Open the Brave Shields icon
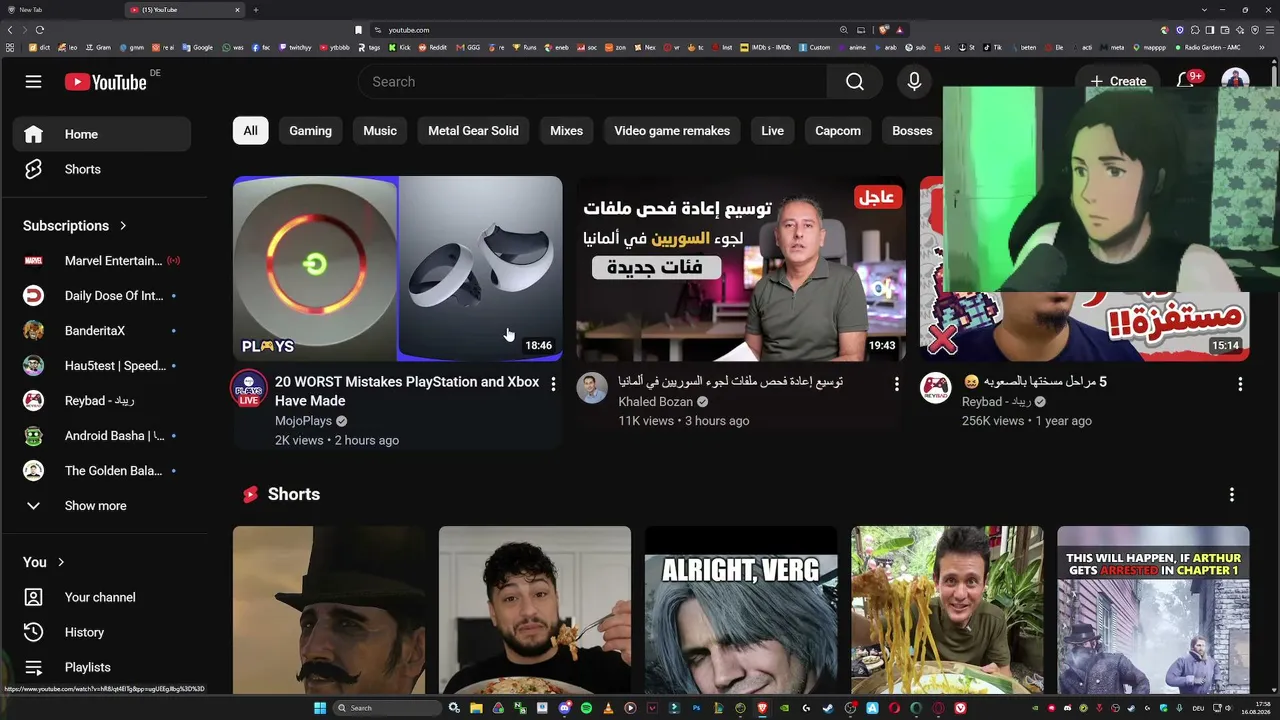The height and width of the screenshot is (720, 1280). tap(884, 30)
